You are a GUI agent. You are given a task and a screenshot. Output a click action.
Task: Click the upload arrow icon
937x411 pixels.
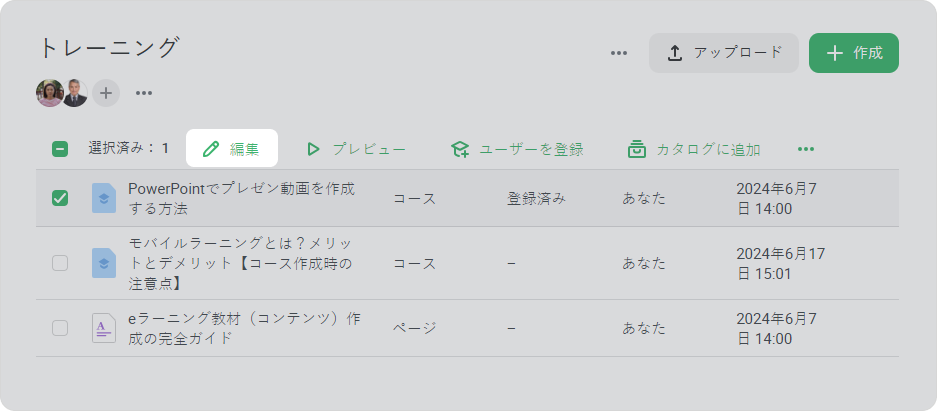675,53
